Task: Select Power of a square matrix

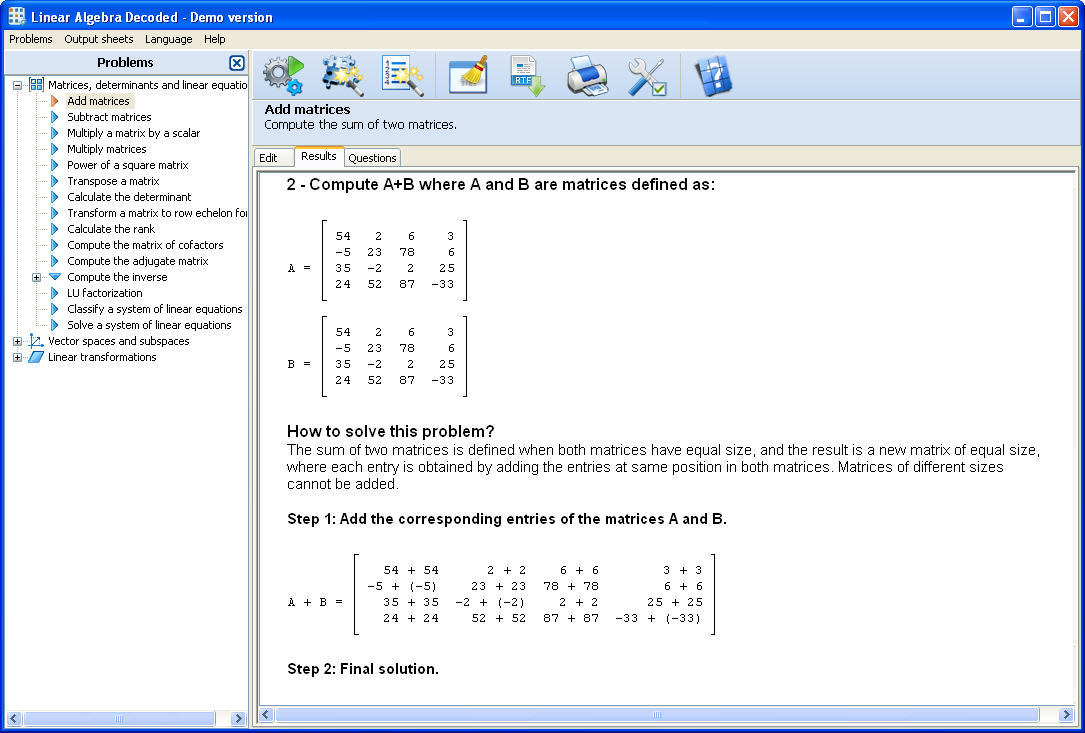Action: pos(127,165)
